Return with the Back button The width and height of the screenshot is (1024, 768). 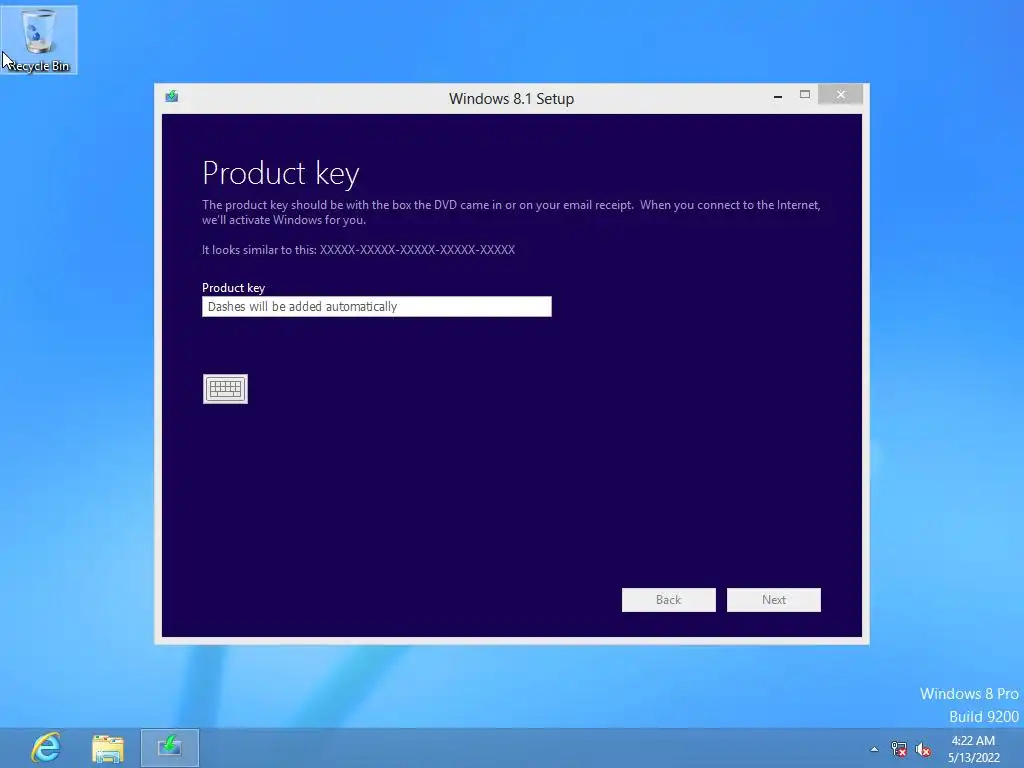tap(669, 600)
